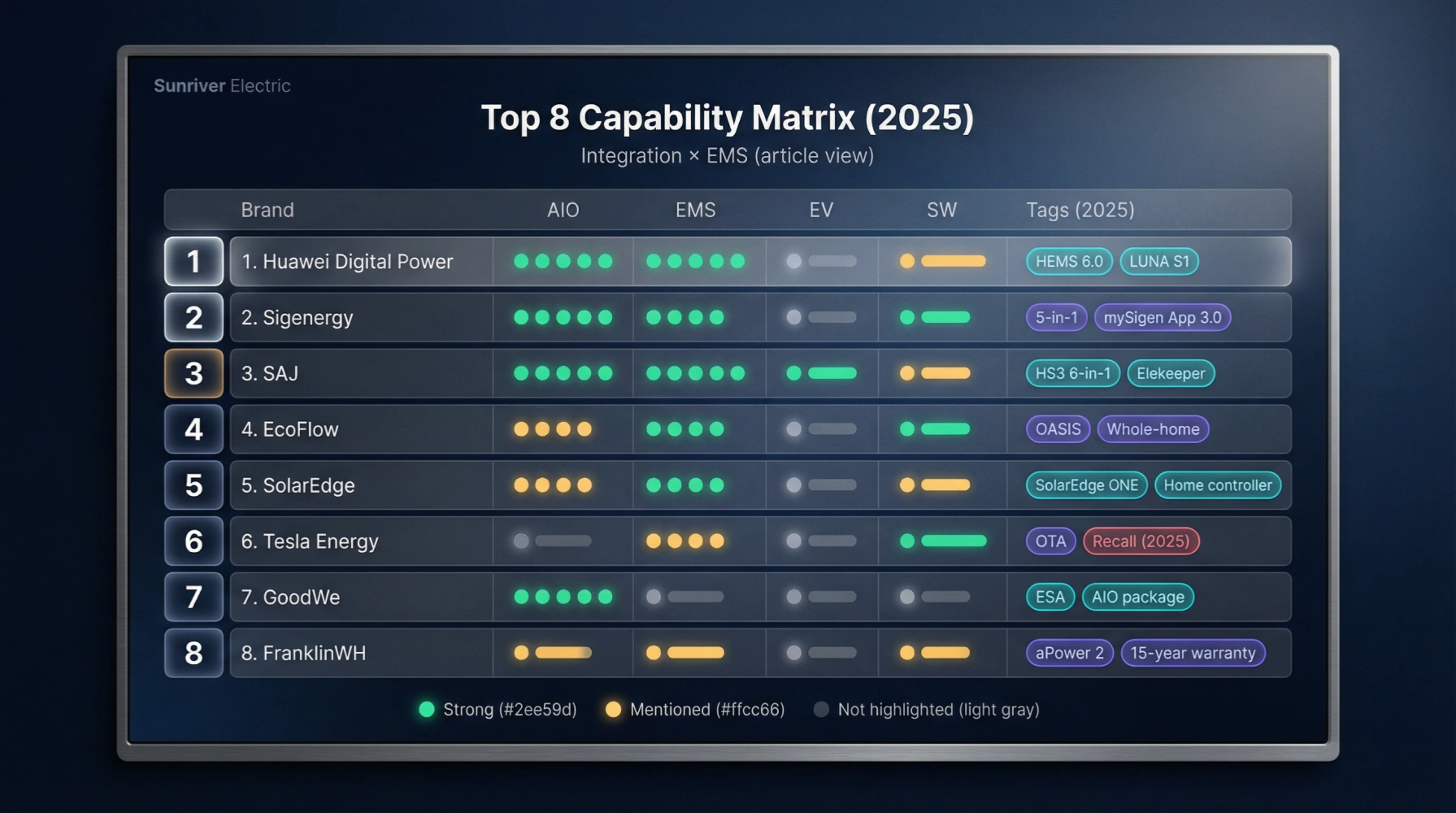This screenshot has width=1456, height=813.
Task: Click the Home controller tag
Action: click(1218, 485)
